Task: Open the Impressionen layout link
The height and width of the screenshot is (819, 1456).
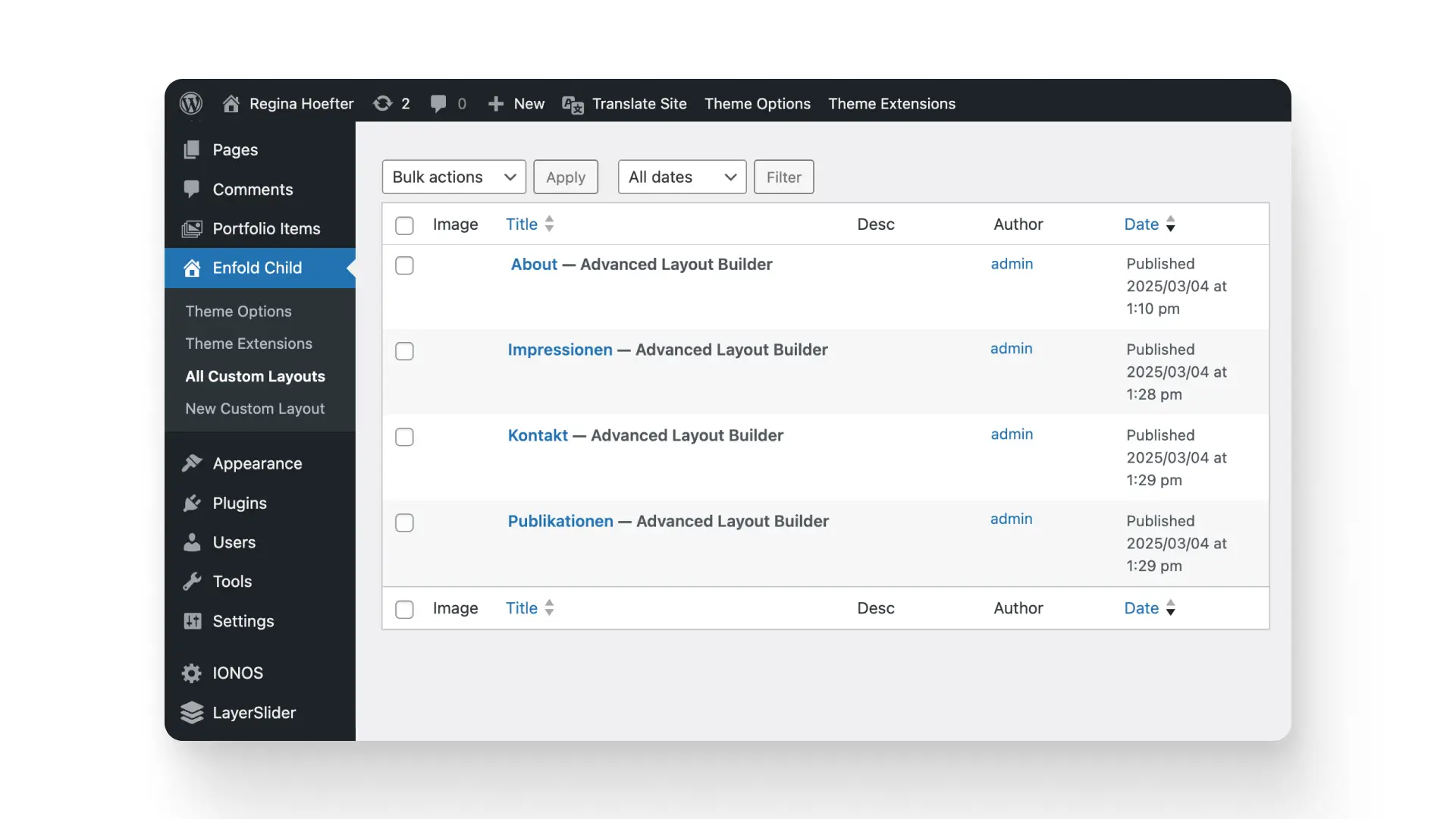Action: click(x=560, y=350)
